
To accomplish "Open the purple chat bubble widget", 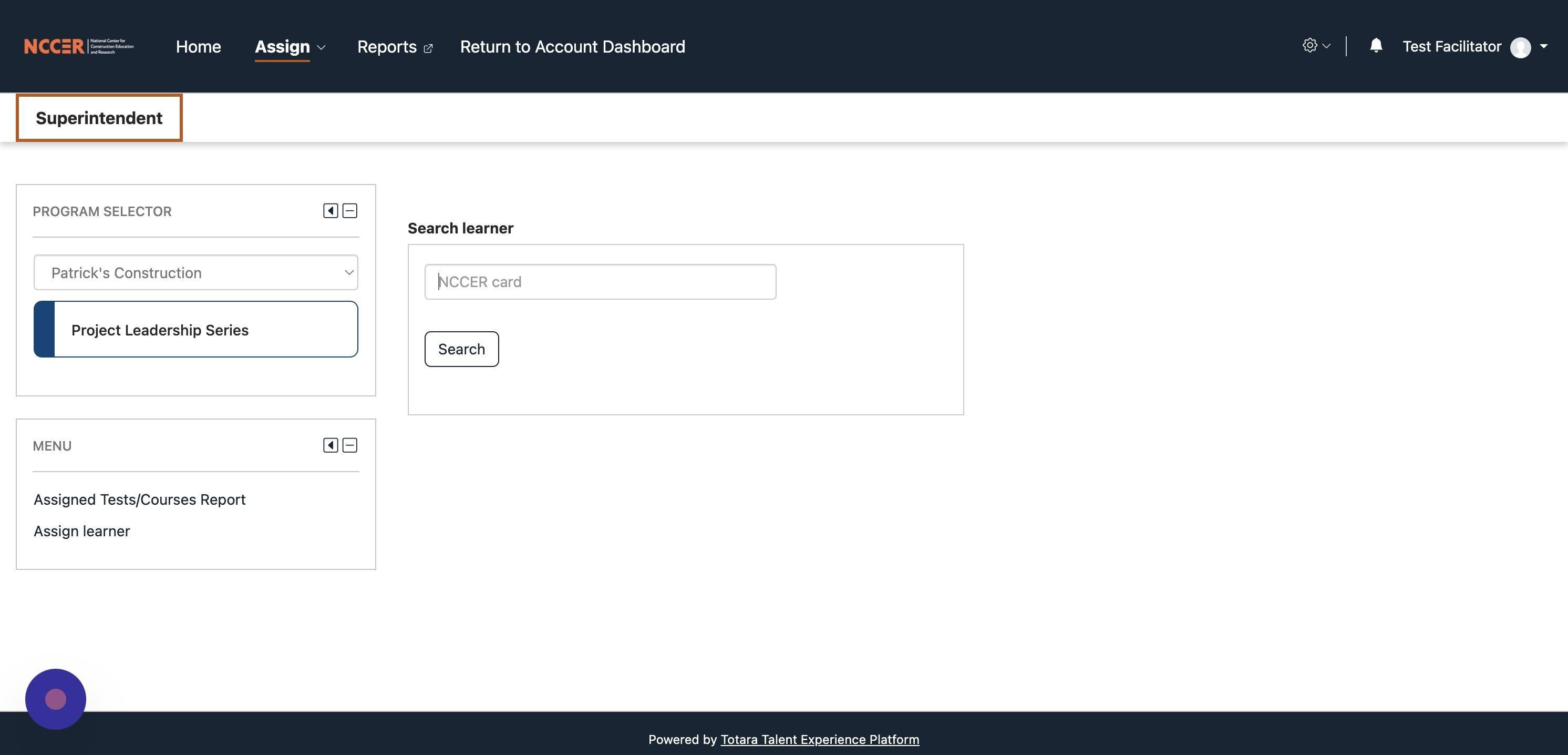I will [x=55, y=699].
